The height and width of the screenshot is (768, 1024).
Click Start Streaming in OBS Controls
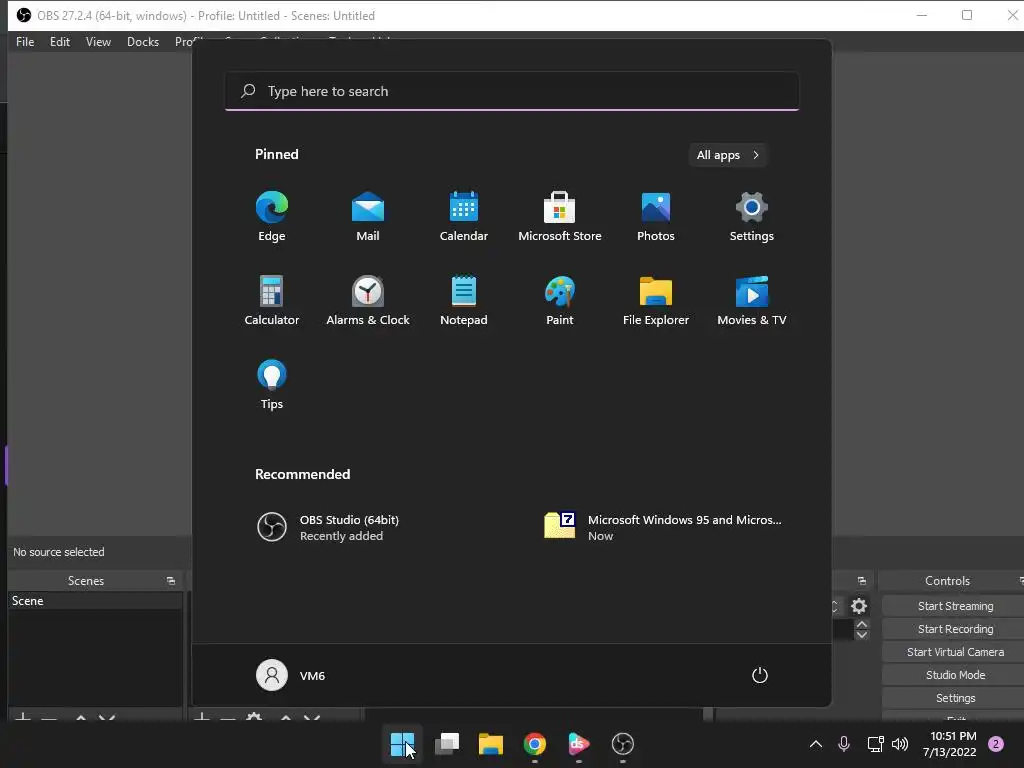[955, 606]
